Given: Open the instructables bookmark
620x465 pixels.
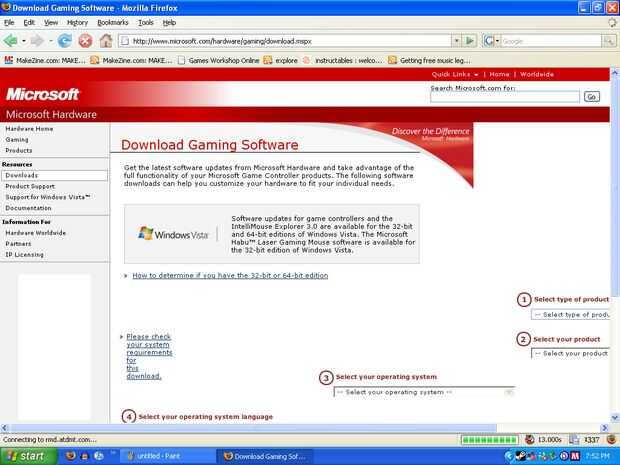Looking at the screenshot, I should [343, 60].
